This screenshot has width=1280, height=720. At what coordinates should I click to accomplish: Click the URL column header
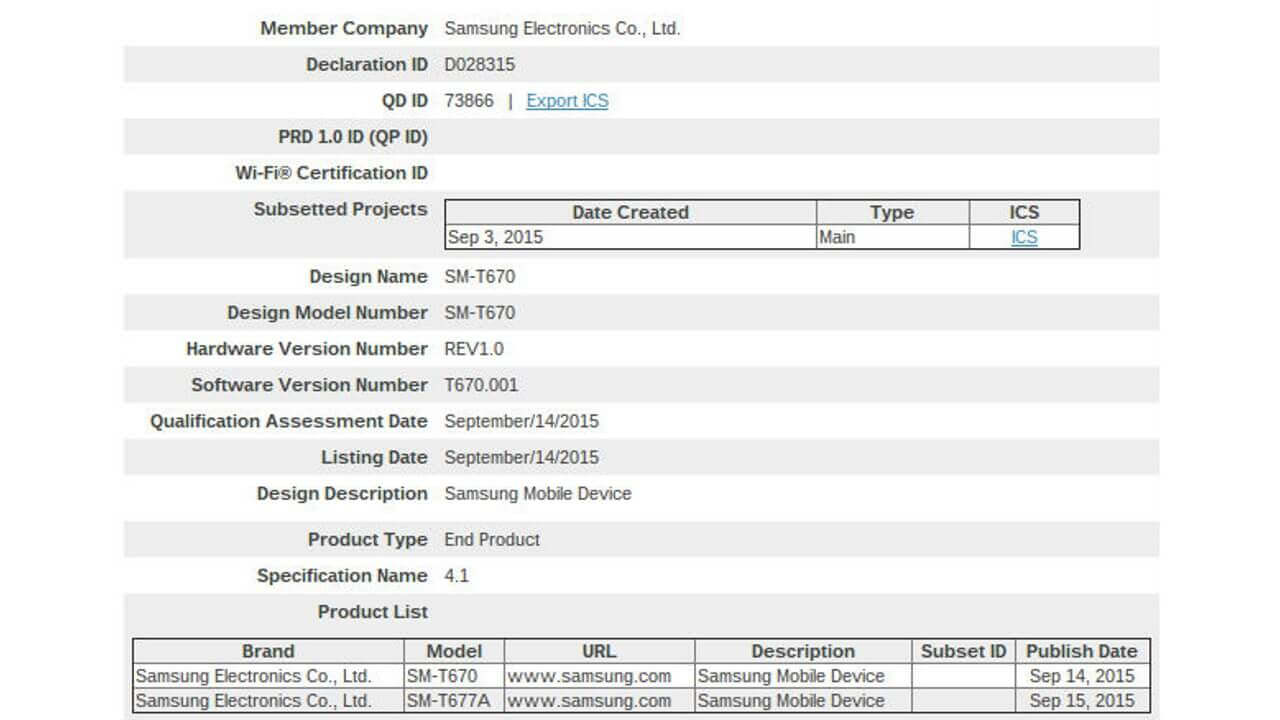[x=599, y=651]
